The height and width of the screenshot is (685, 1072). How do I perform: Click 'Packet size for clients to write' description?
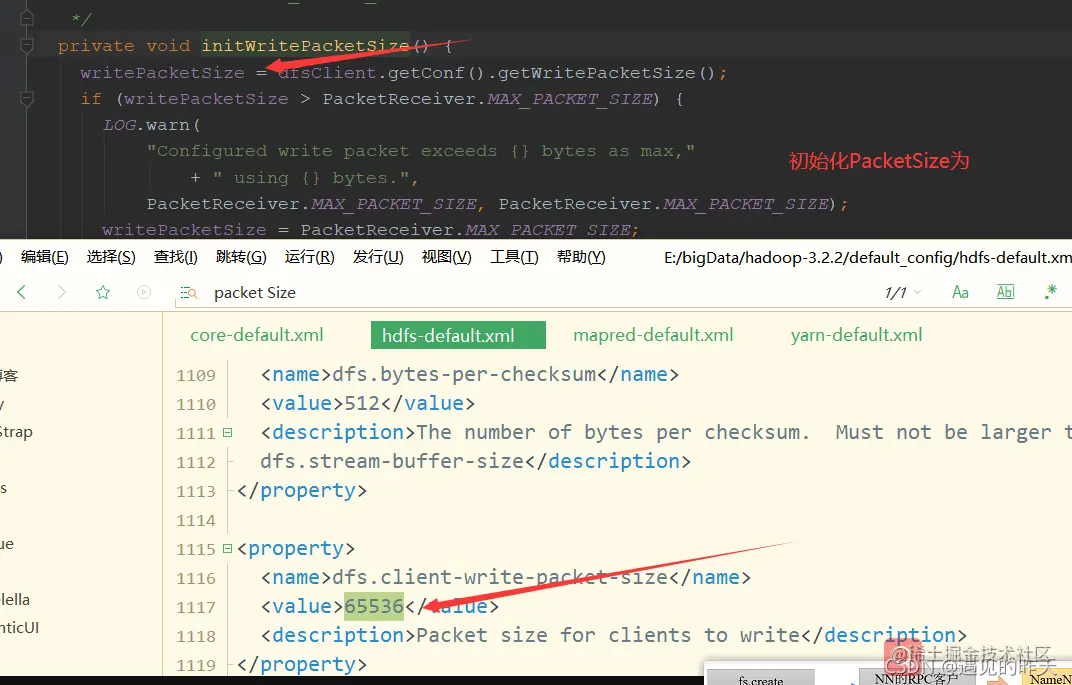(x=608, y=635)
